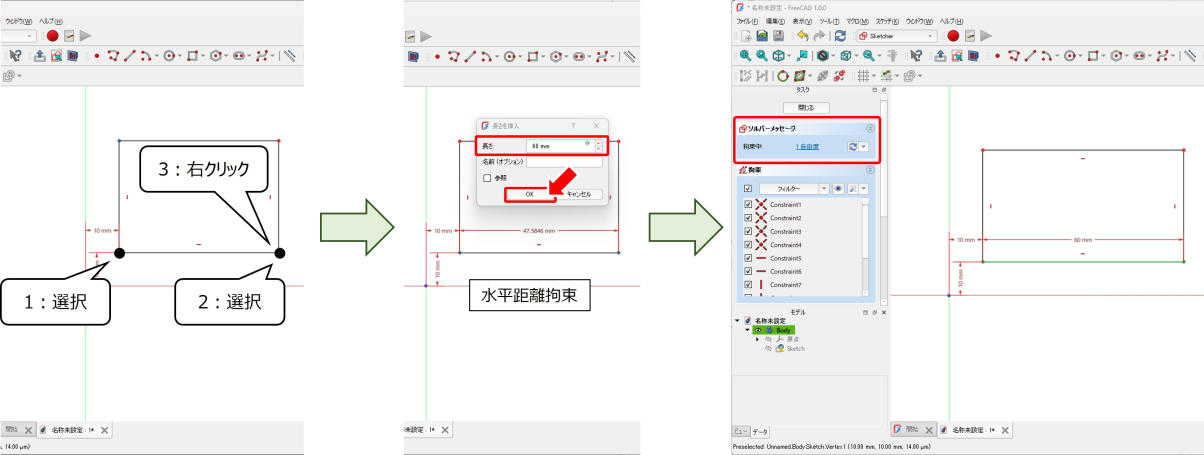Click the Save document icon
Viewport: 1204px width, 455px height.
point(777,36)
